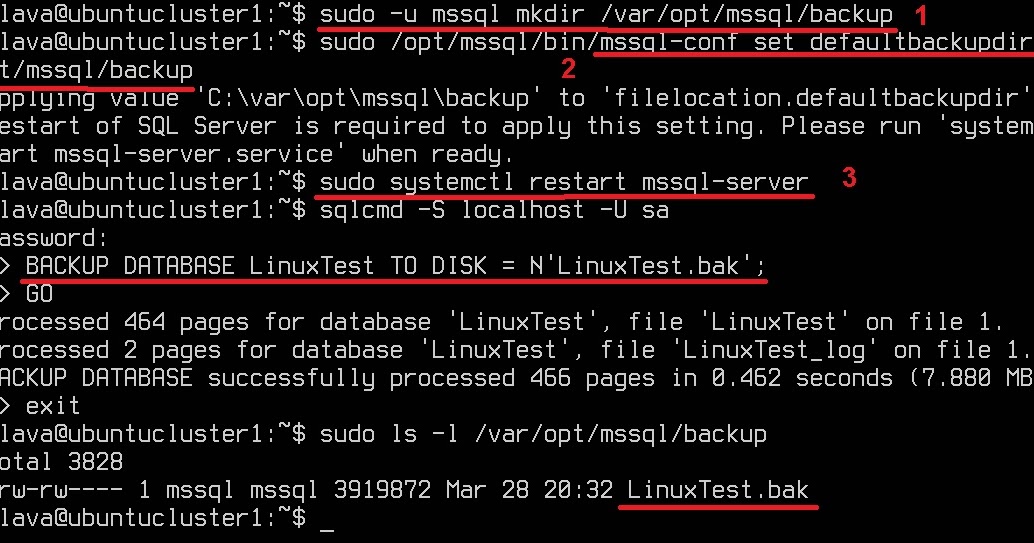Click the red annotation number 3
This screenshot has height=543, width=1034.
point(849,177)
